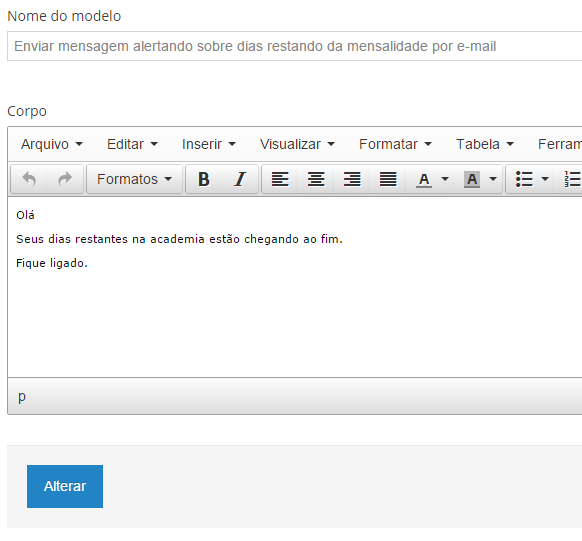Open the Arquivo menu

52,144
